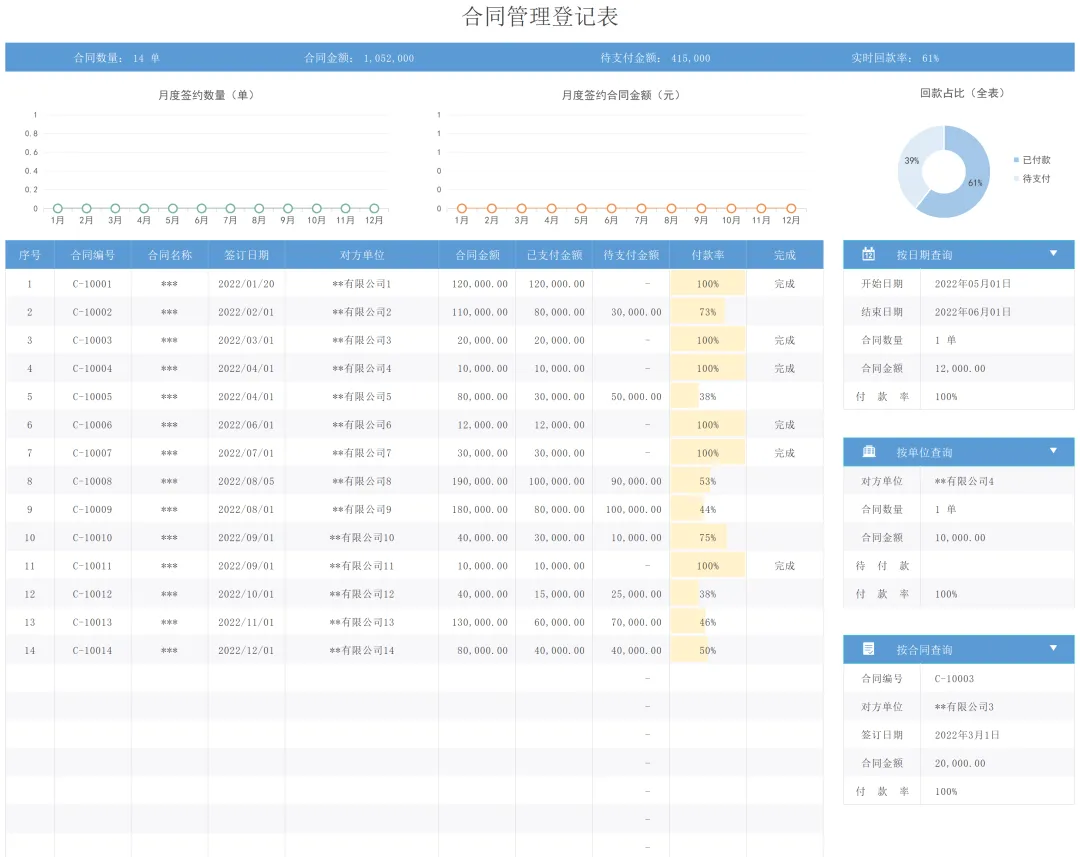1080x857 pixels.
Task: Click the 53% payment rate bar
Action: pos(691,482)
